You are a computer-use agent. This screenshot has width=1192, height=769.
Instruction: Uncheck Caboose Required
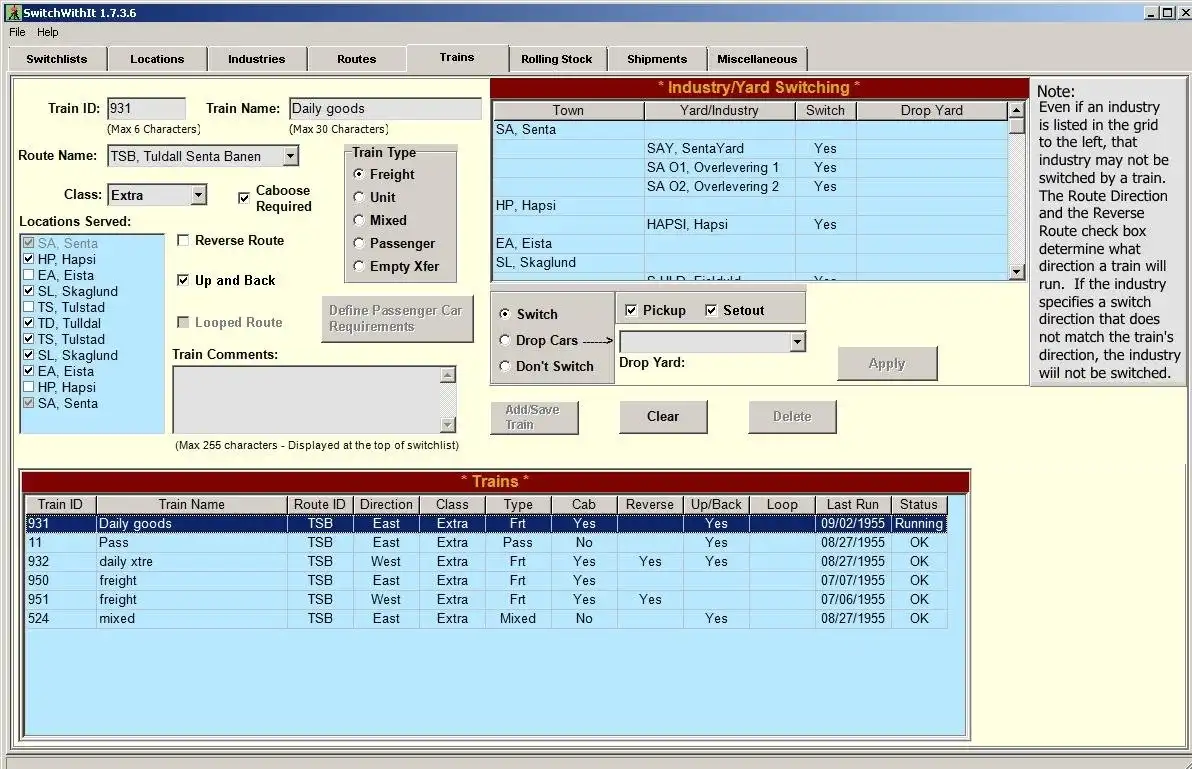coord(243,197)
